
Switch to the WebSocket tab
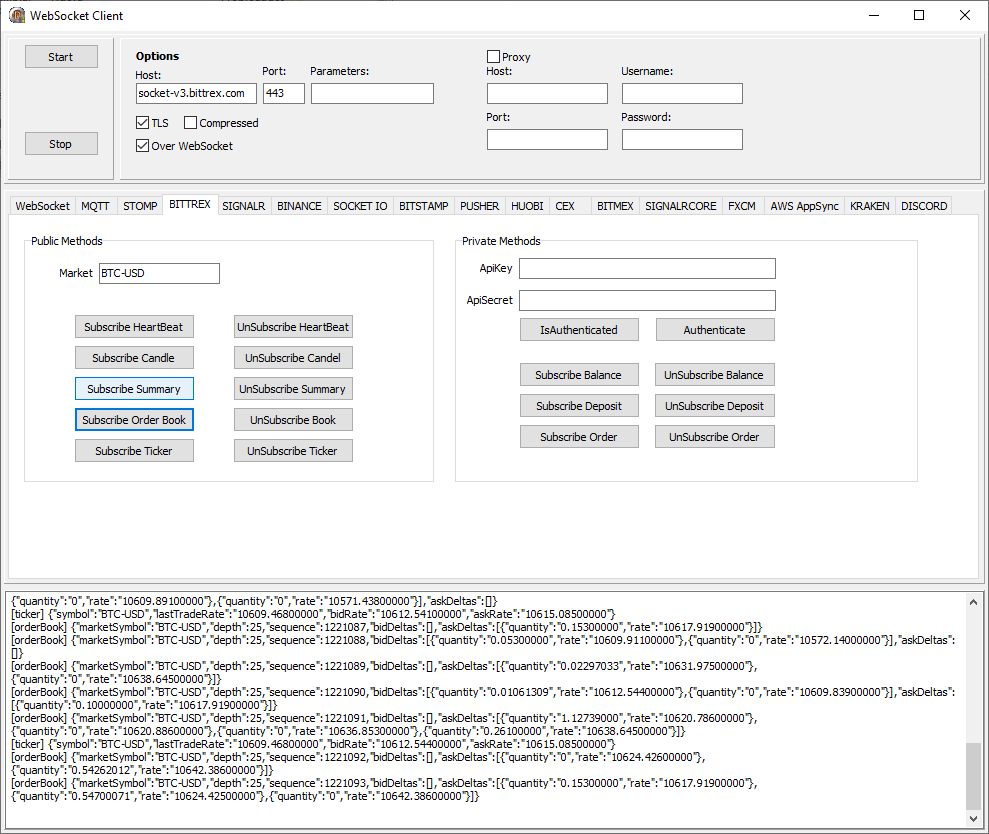click(x=42, y=206)
